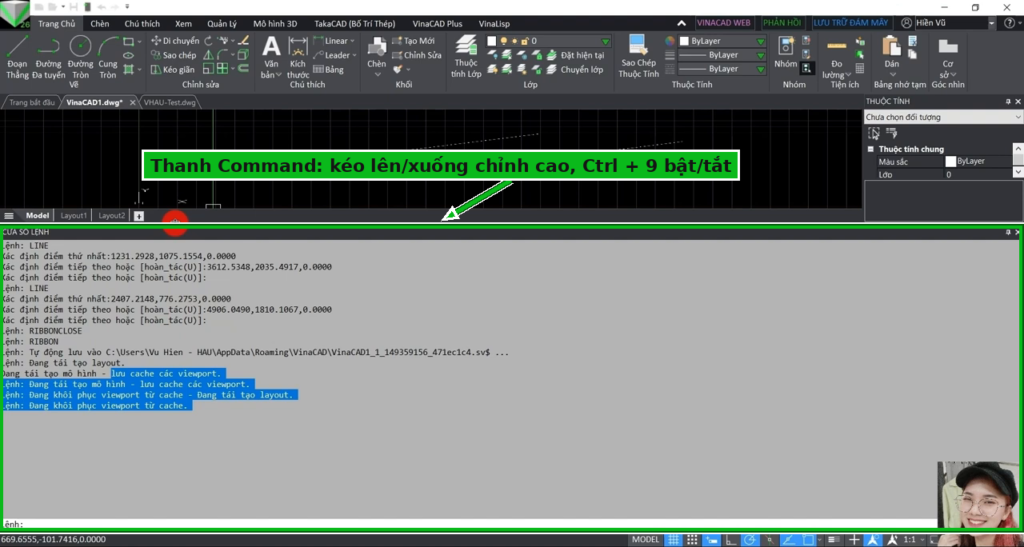
Task: Click the Kích thước dimension tool
Action: coord(298,57)
